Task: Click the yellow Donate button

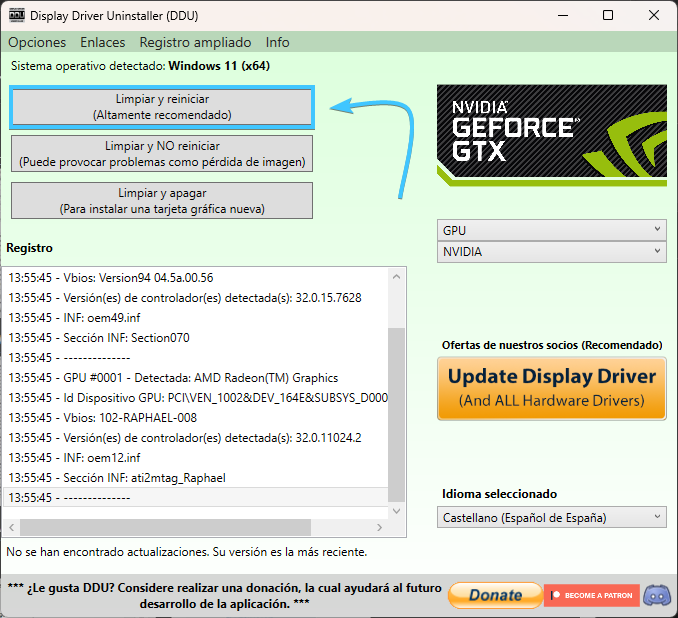Action: 496,596
